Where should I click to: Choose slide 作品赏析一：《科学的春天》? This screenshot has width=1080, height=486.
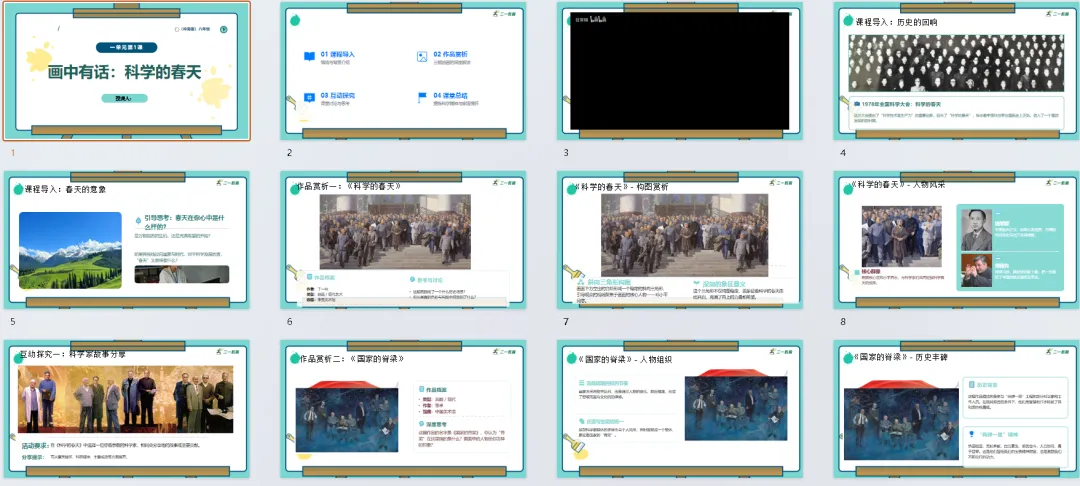point(404,240)
